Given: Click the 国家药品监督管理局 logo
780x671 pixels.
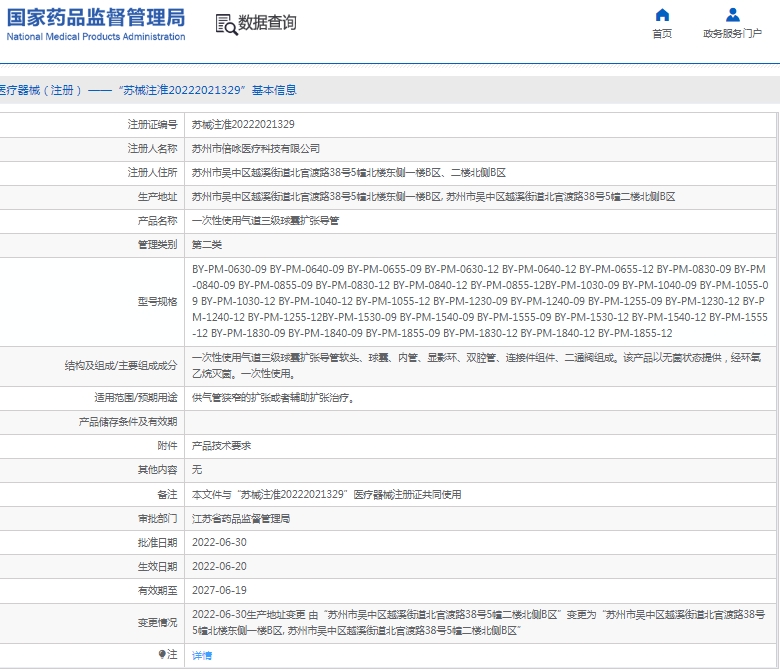Looking at the screenshot, I should tap(96, 24).
